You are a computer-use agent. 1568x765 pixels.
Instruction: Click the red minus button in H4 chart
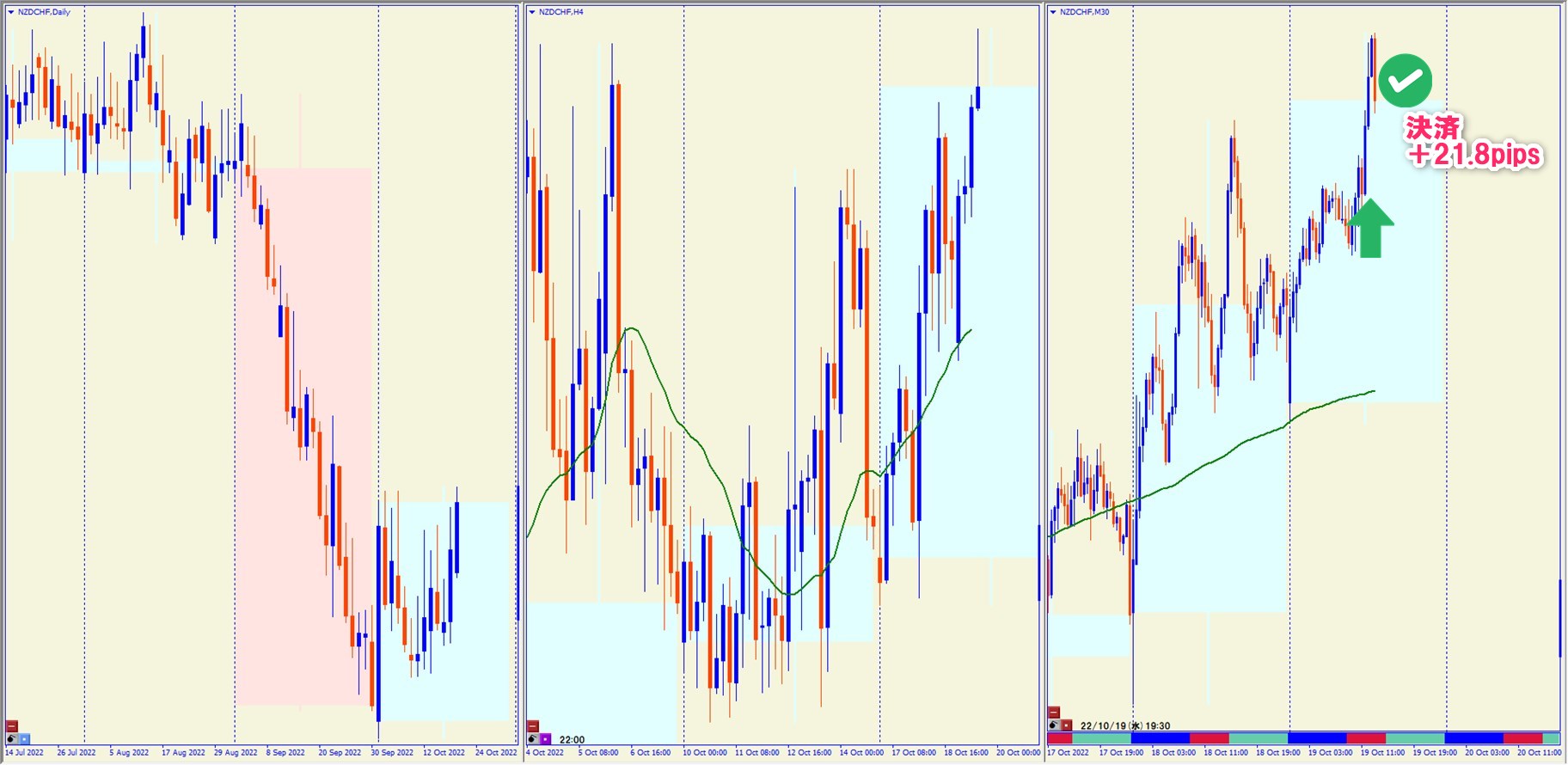(533, 726)
